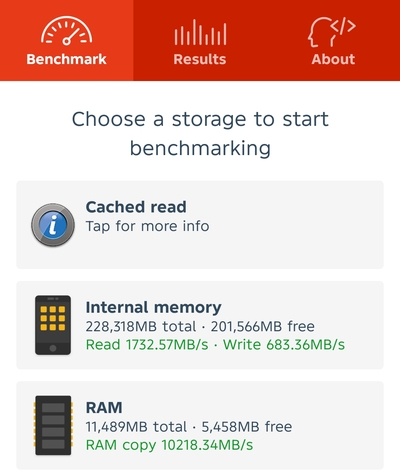Tap the RAM chip icon
400x473 pixels.
[53, 425]
